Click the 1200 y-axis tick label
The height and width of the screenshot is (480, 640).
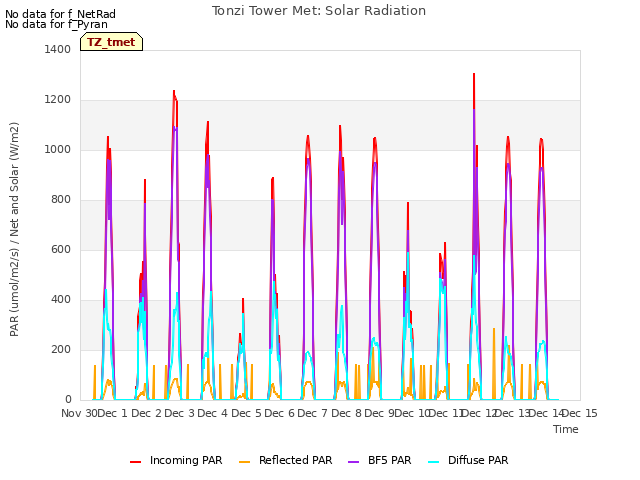pos(58,100)
